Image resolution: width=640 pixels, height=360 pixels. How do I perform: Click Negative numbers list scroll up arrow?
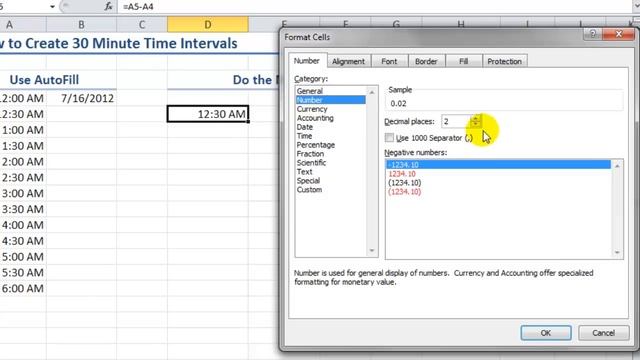click(x=617, y=166)
